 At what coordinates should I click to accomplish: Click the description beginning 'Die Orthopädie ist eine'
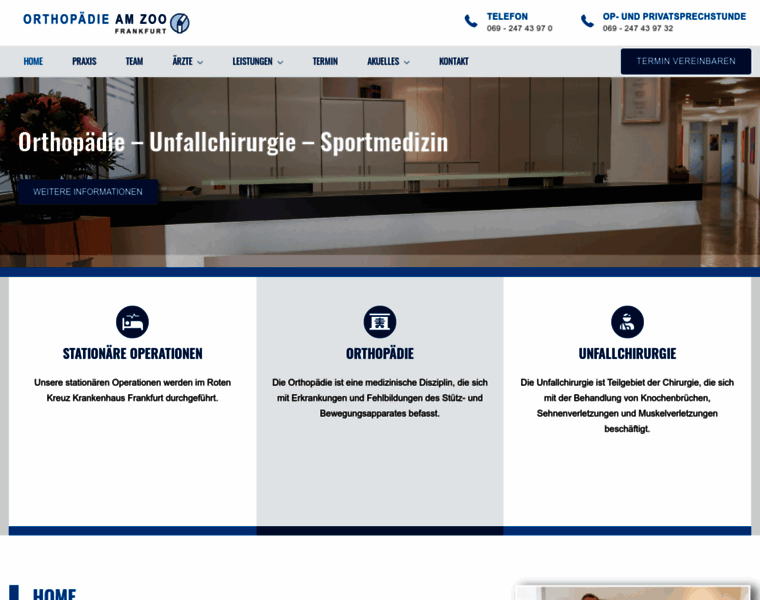tap(380, 398)
